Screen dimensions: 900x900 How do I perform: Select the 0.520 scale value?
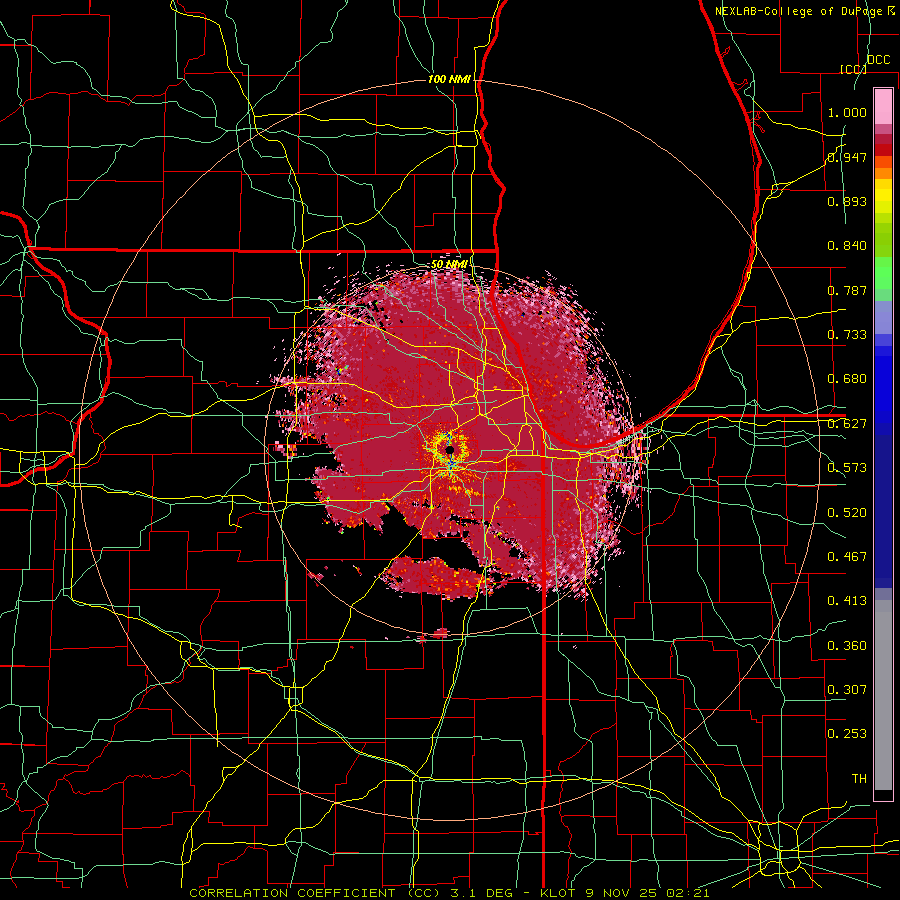coord(847,513)
